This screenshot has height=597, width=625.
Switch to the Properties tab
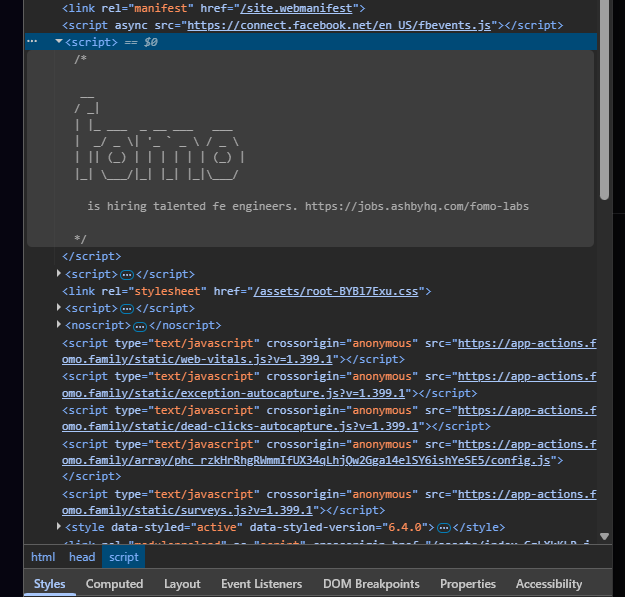468,584
